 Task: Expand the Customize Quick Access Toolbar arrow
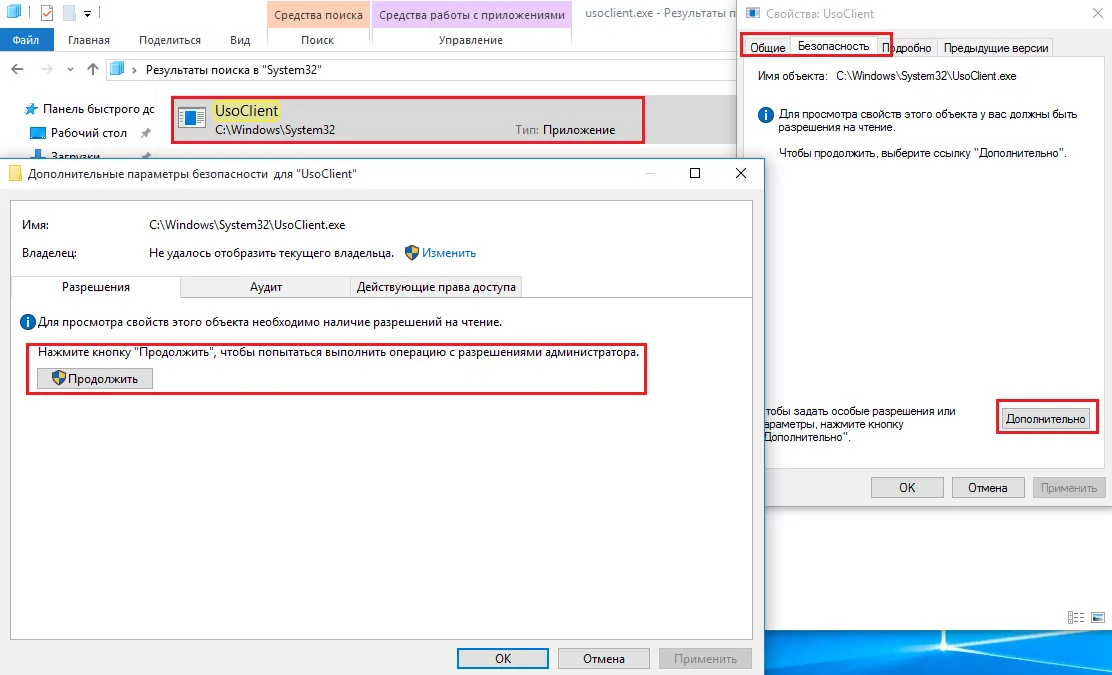88,13
